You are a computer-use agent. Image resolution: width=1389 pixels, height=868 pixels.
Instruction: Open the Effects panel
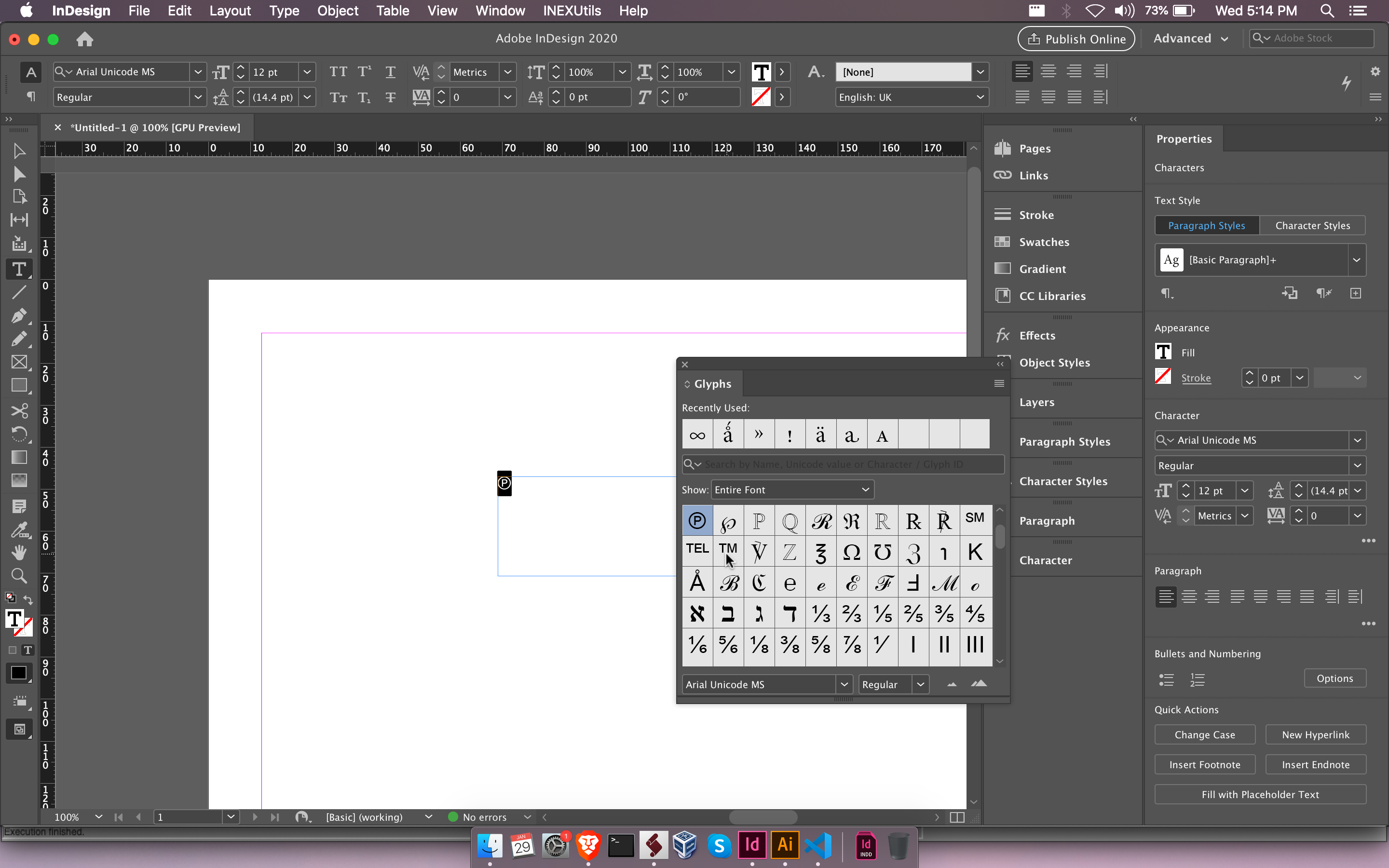(1037, 335)
